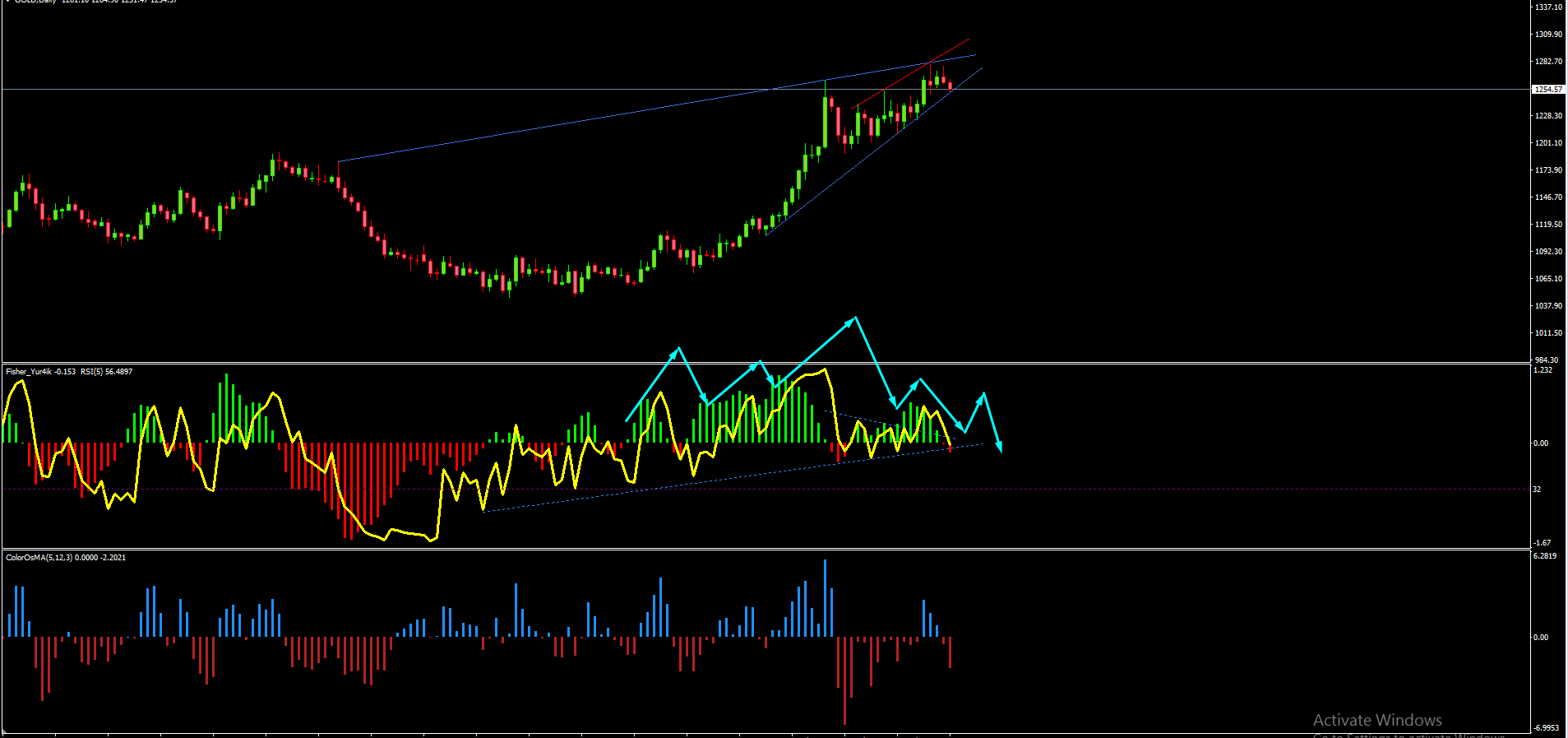Select the current price tag 1254.57
Image resolution: width=1568 pixels, height=738 pixels.
point(1548,89)
